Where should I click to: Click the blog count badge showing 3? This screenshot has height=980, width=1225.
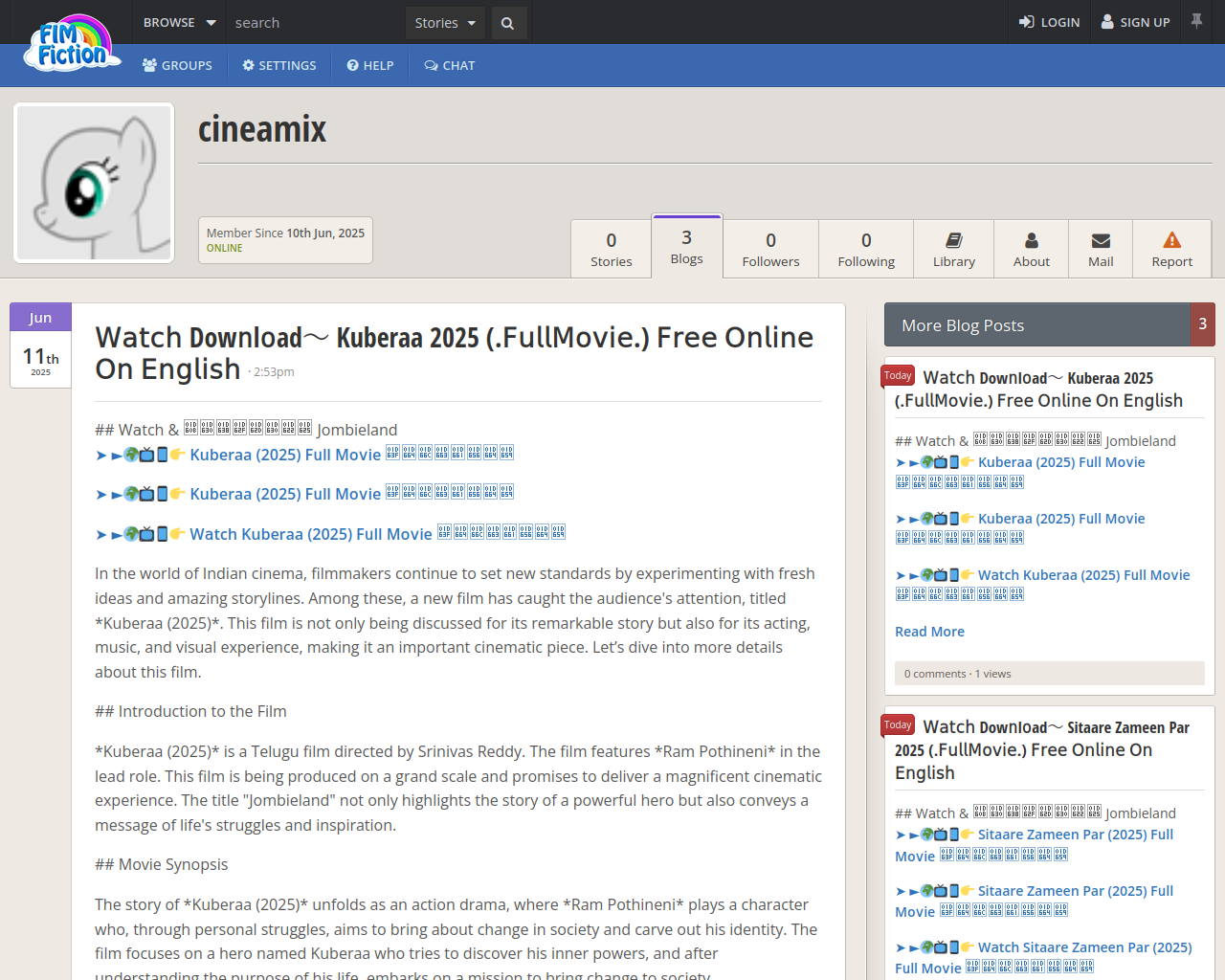(1203, 324)
